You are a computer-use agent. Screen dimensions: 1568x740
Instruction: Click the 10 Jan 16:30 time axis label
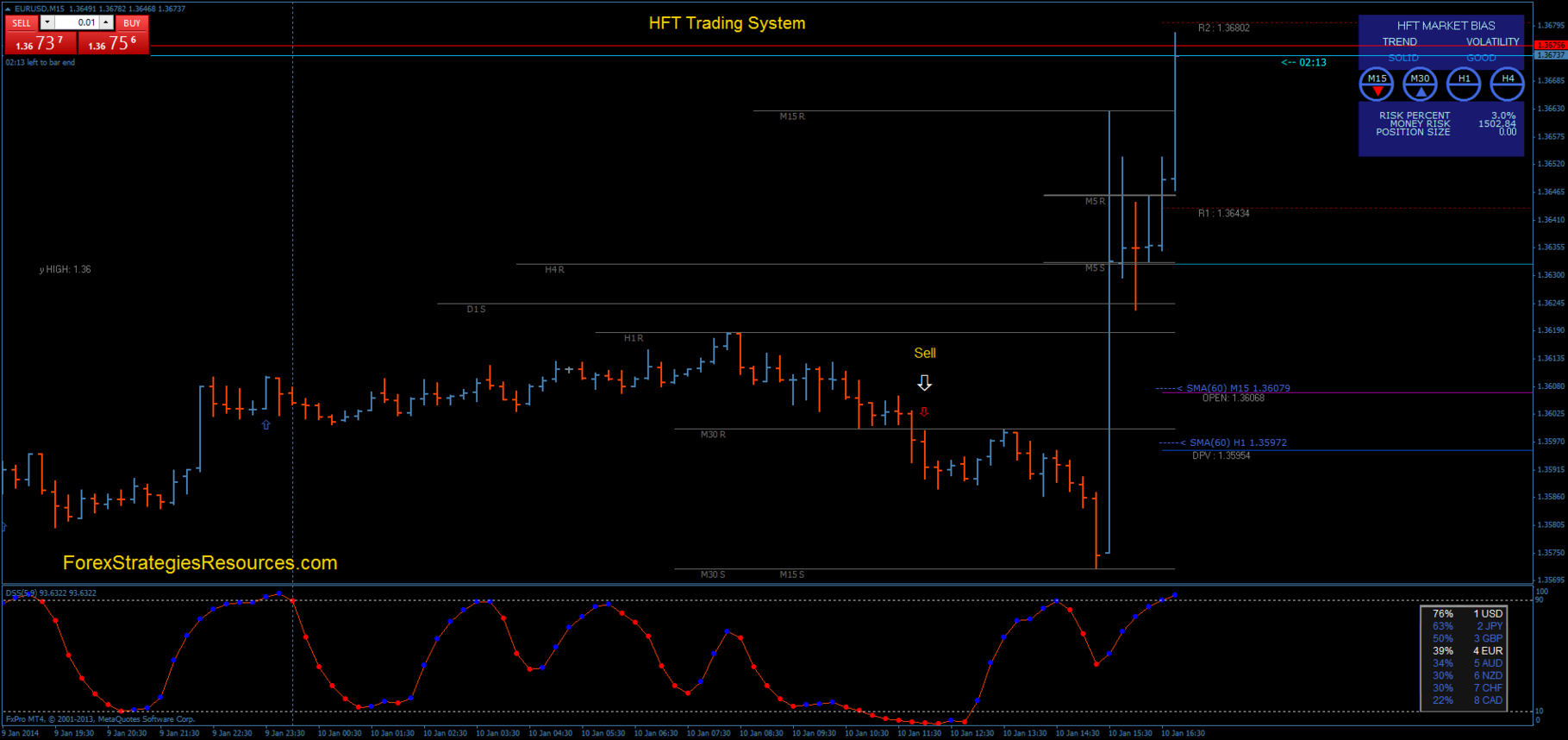tap(1183, 733)
